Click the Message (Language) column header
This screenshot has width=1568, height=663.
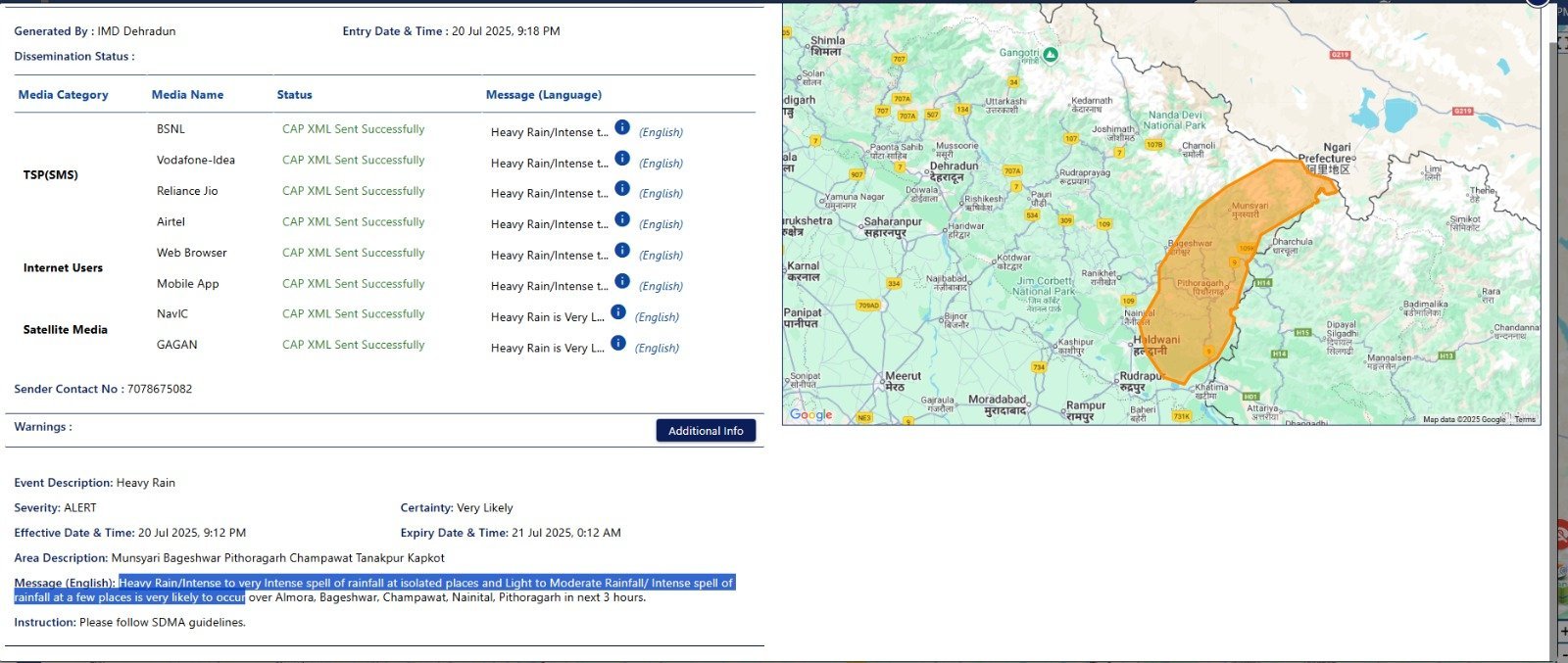pyautogui.click(x=543, y=95)
